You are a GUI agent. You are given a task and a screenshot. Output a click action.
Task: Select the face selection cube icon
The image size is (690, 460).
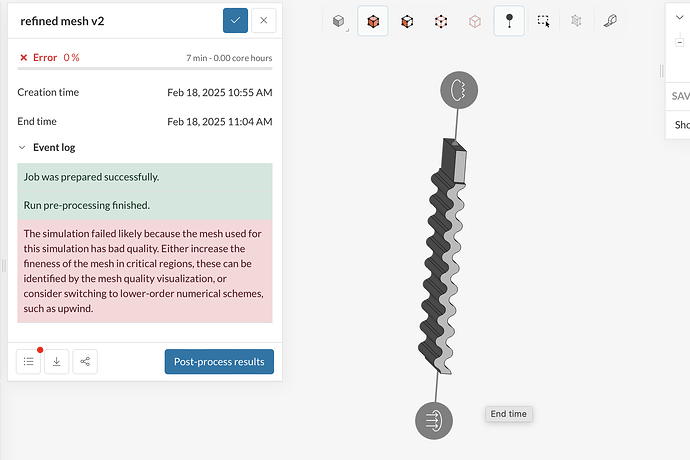[407, 20]
